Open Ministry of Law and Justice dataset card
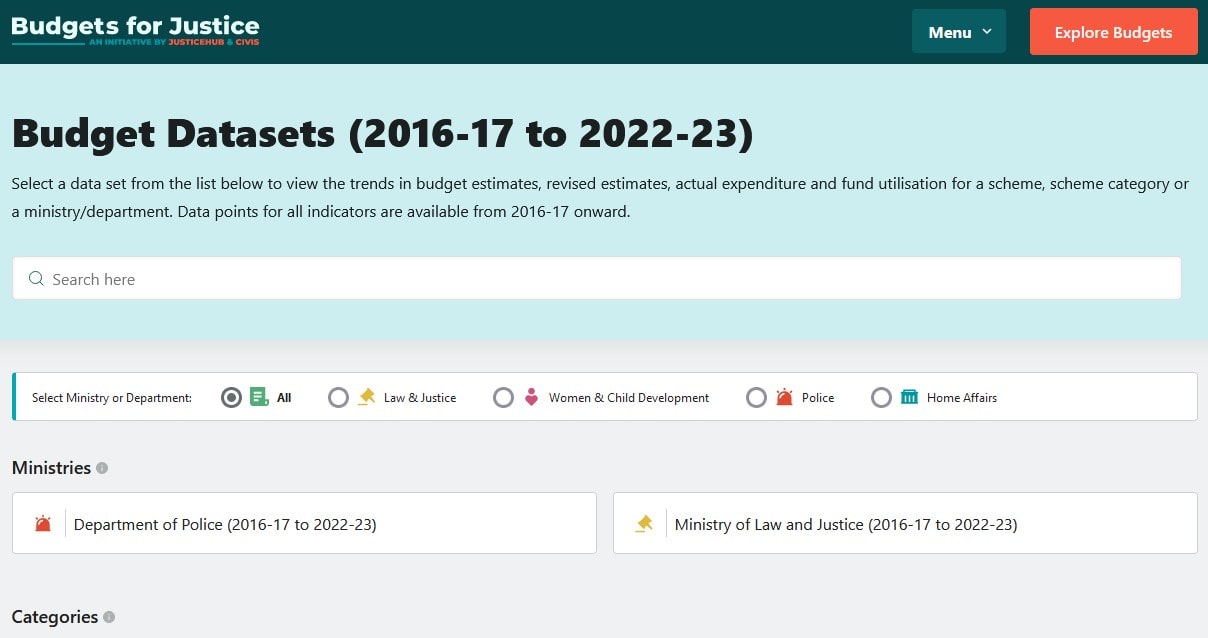1208x638 pixels. click(905, 523)
